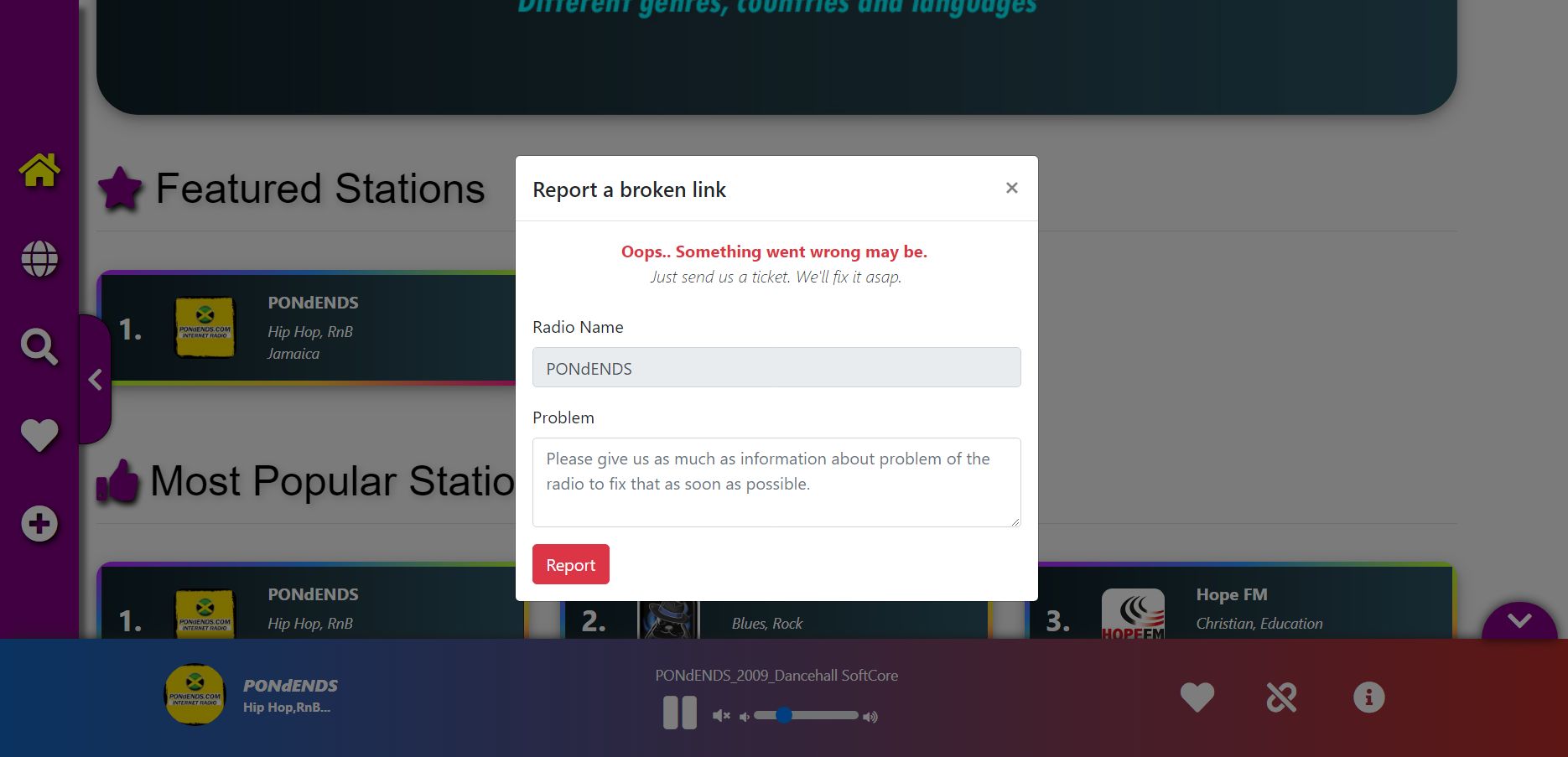The width and height of the screenshot is (1568, 757).
Task: Click the thumbs-up icon beside Most Popular
Action: (118, 480)
